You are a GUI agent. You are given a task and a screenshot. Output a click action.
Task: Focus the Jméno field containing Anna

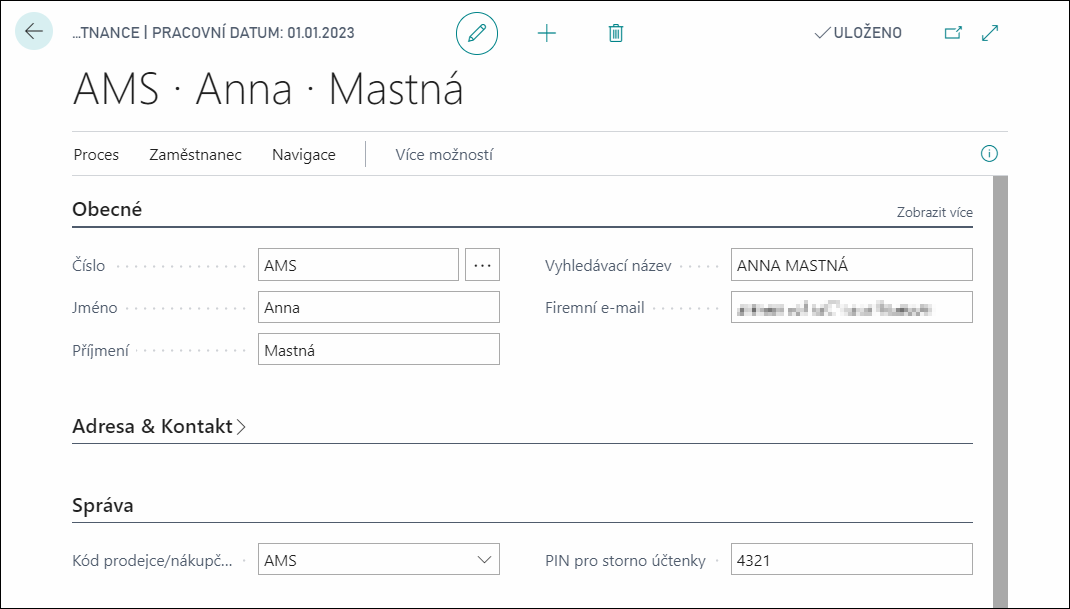pos(379,307)
